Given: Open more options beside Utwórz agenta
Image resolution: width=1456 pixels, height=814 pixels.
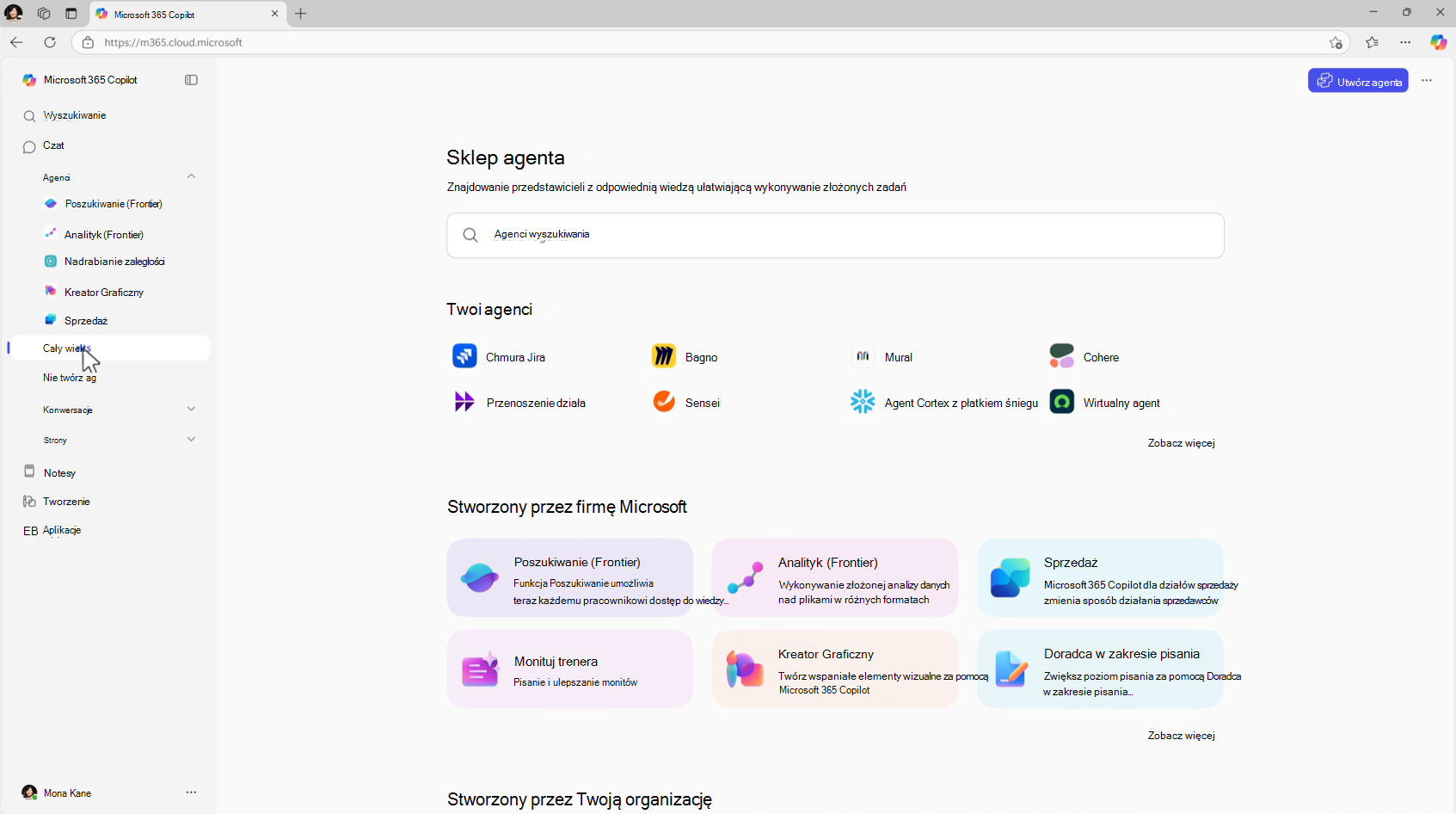Looking at the screenshot, I should click(1427, 81).
